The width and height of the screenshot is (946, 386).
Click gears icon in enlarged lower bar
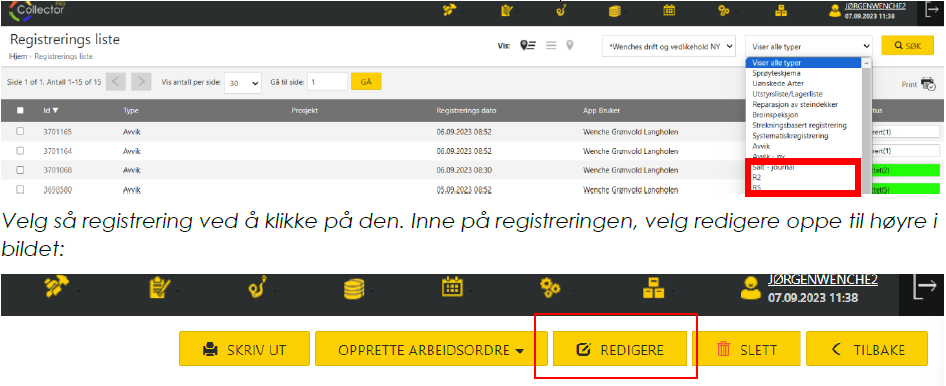(550, 288)
